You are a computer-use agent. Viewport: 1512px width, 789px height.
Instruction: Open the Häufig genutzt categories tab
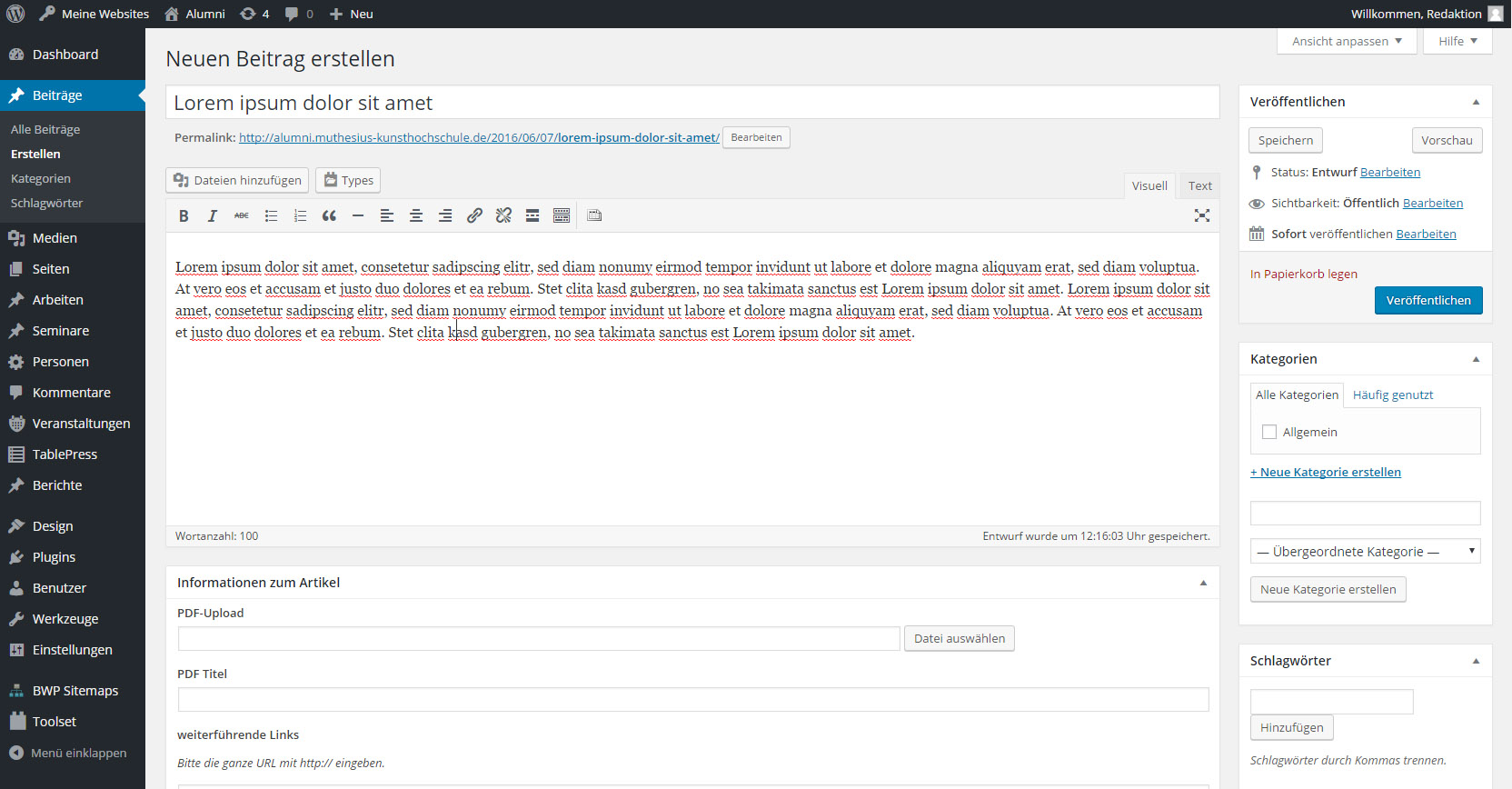click(x=1392, y=395)
